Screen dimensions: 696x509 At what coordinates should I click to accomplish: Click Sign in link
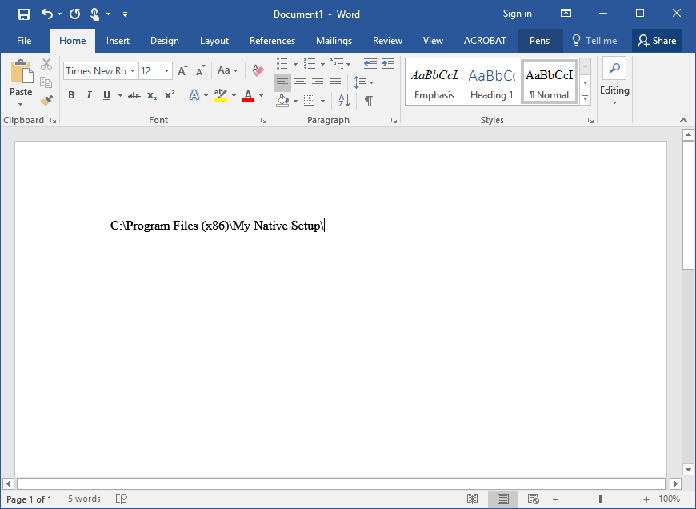tap(517, 14)
